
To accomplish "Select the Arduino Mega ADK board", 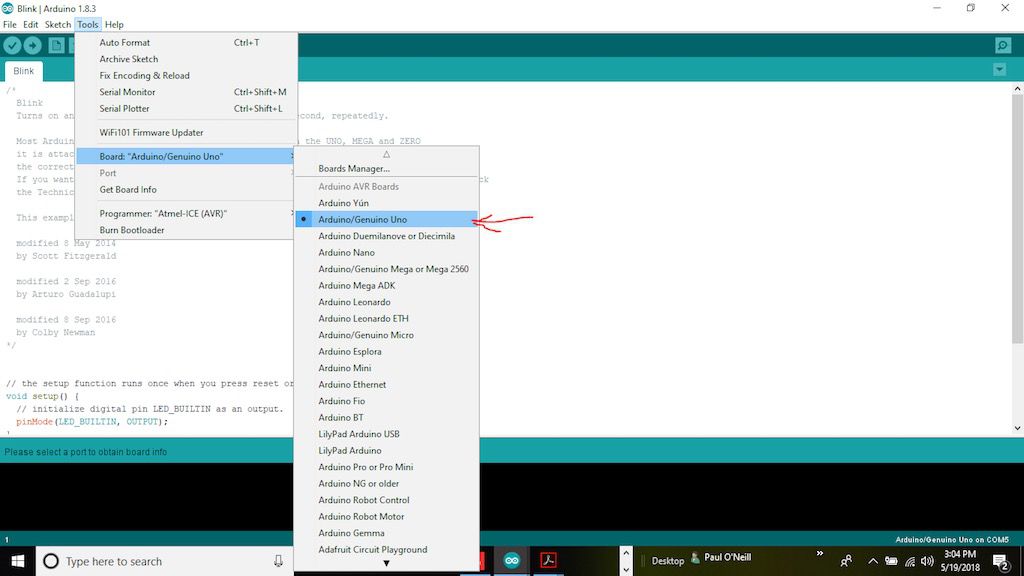I will [x=387, y=285].
